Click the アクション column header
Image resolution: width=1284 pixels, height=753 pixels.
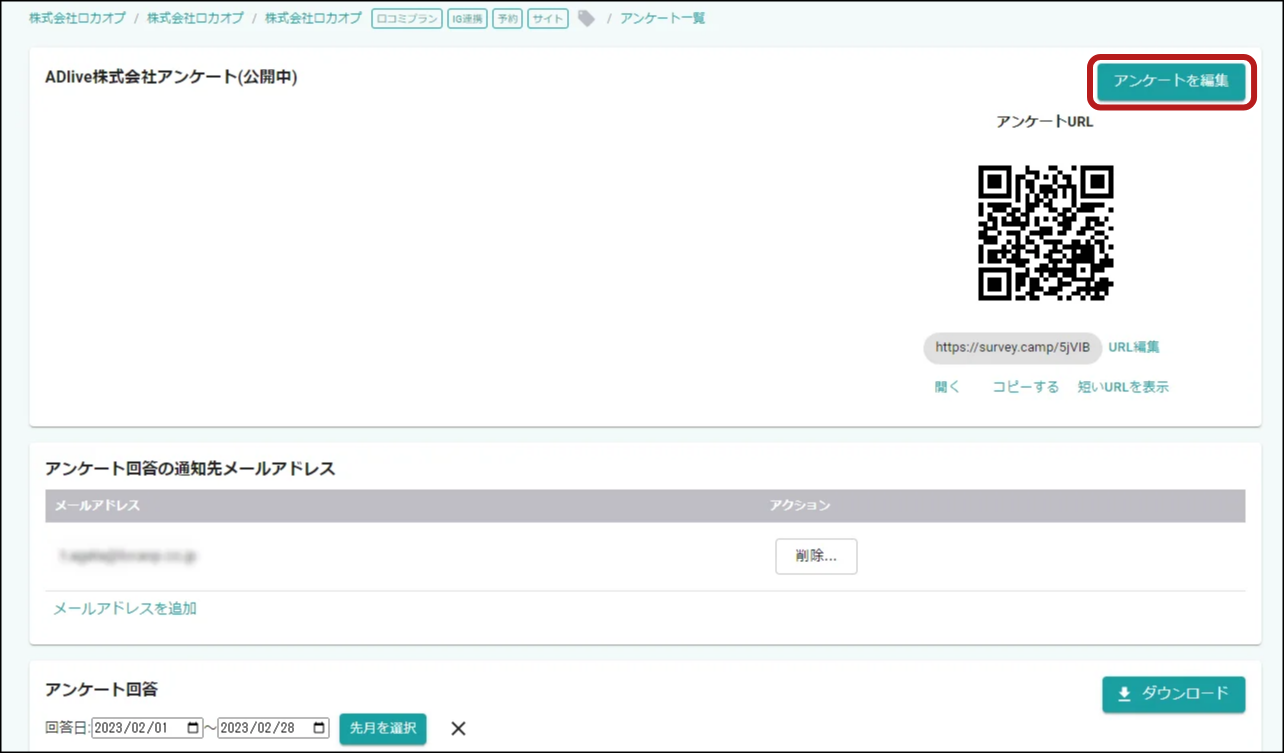pos(800,505)
